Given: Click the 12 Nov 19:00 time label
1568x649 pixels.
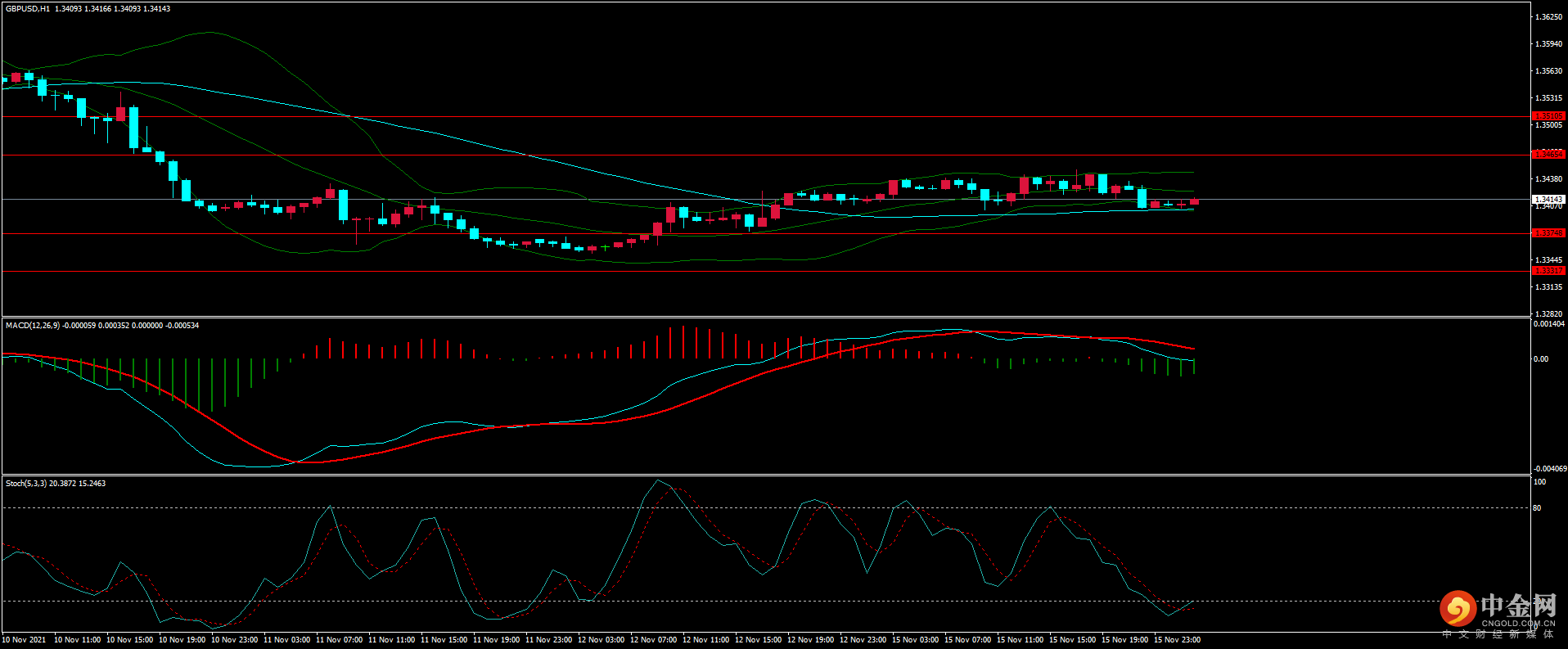Looking at the screenshot, I should (x=811, y=640).
